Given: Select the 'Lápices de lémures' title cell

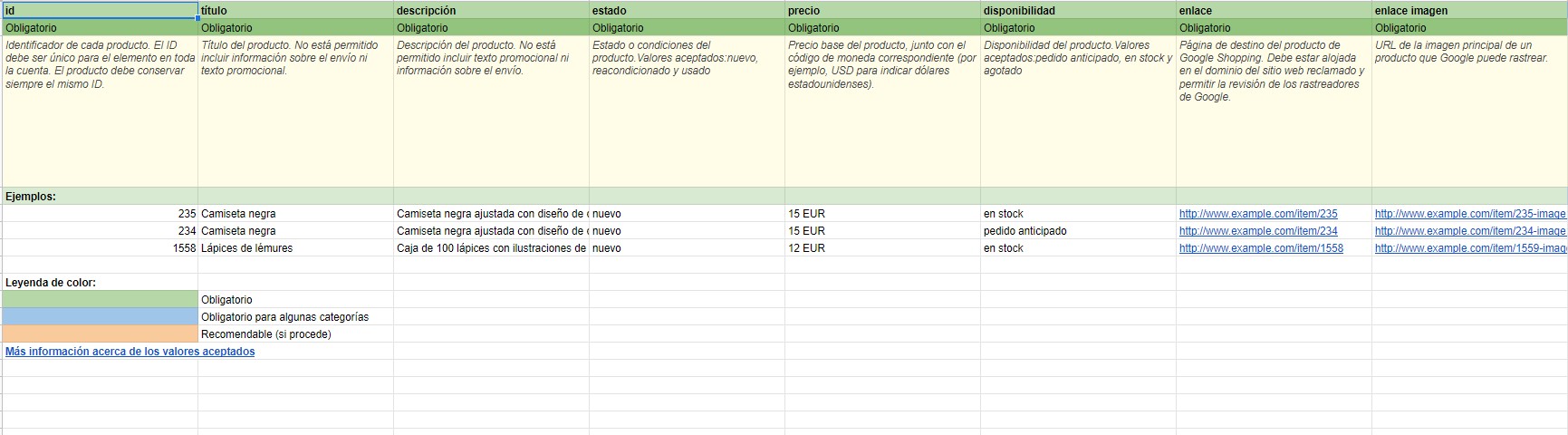Looking at the screenshot, I should point(295,248).
